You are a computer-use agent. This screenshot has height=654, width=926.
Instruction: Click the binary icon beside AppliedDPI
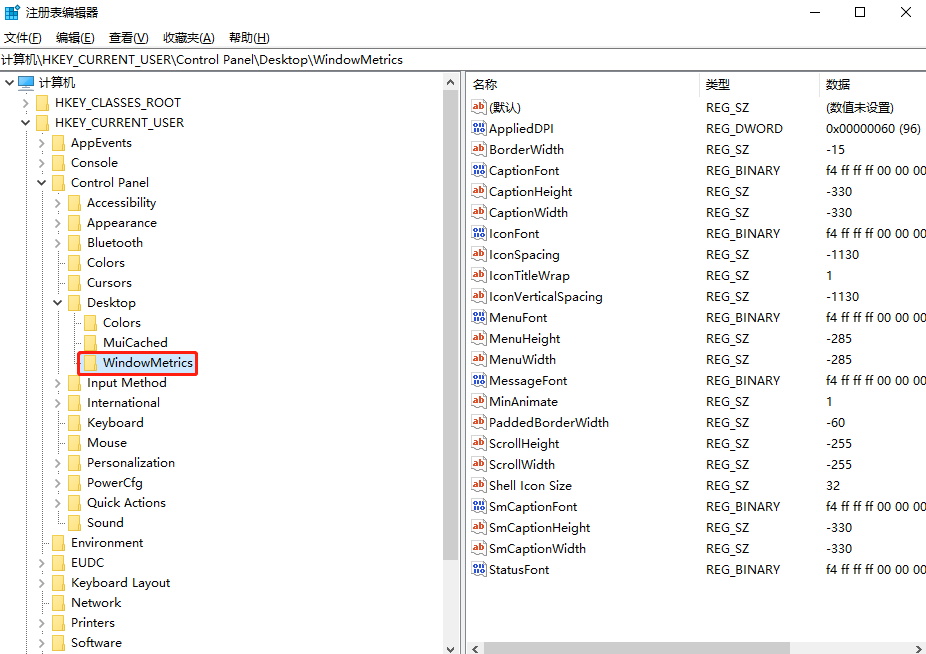[478, 129]
